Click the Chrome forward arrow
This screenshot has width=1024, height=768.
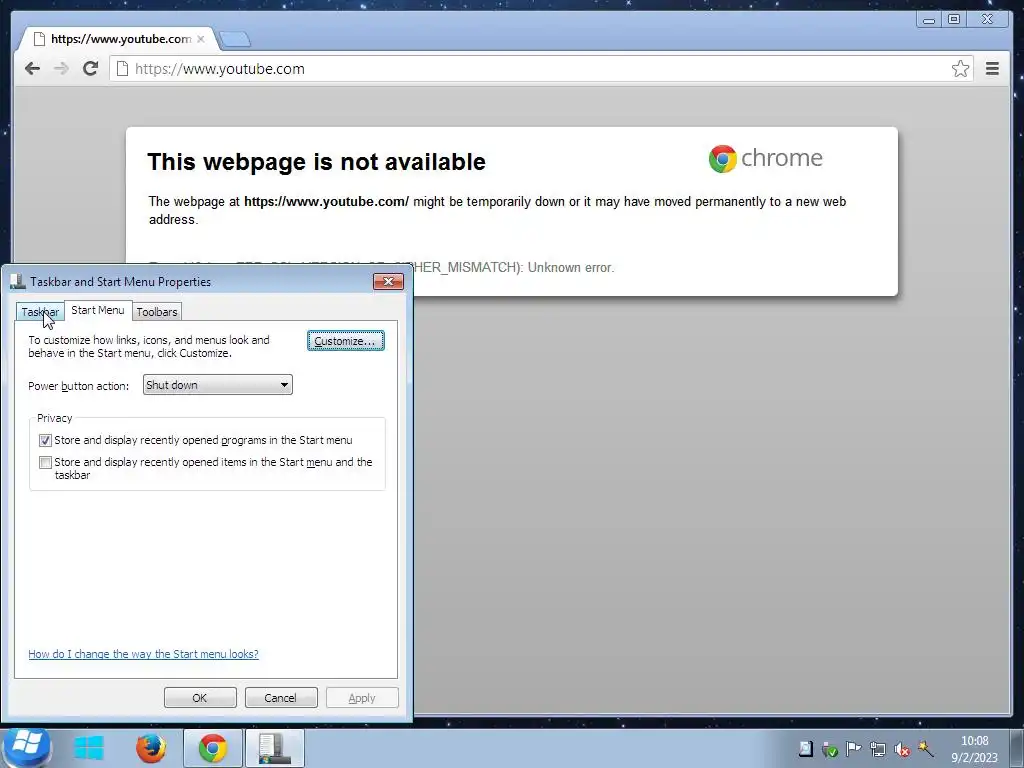click(61, 69)
